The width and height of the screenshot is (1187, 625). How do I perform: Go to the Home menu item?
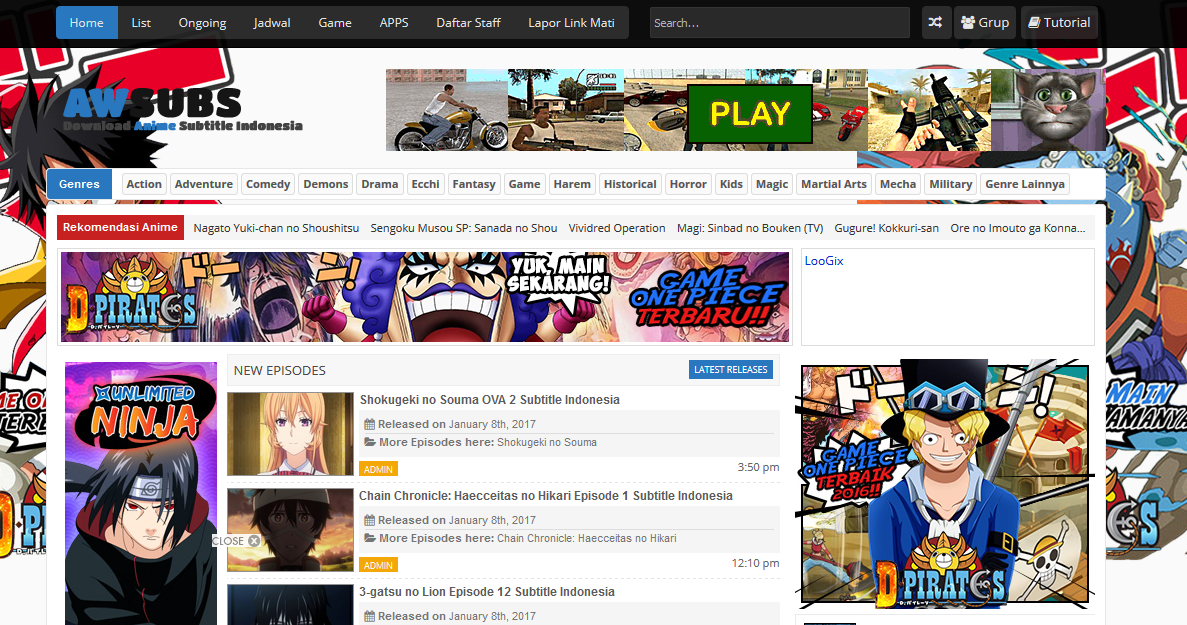tap(86, 23)
